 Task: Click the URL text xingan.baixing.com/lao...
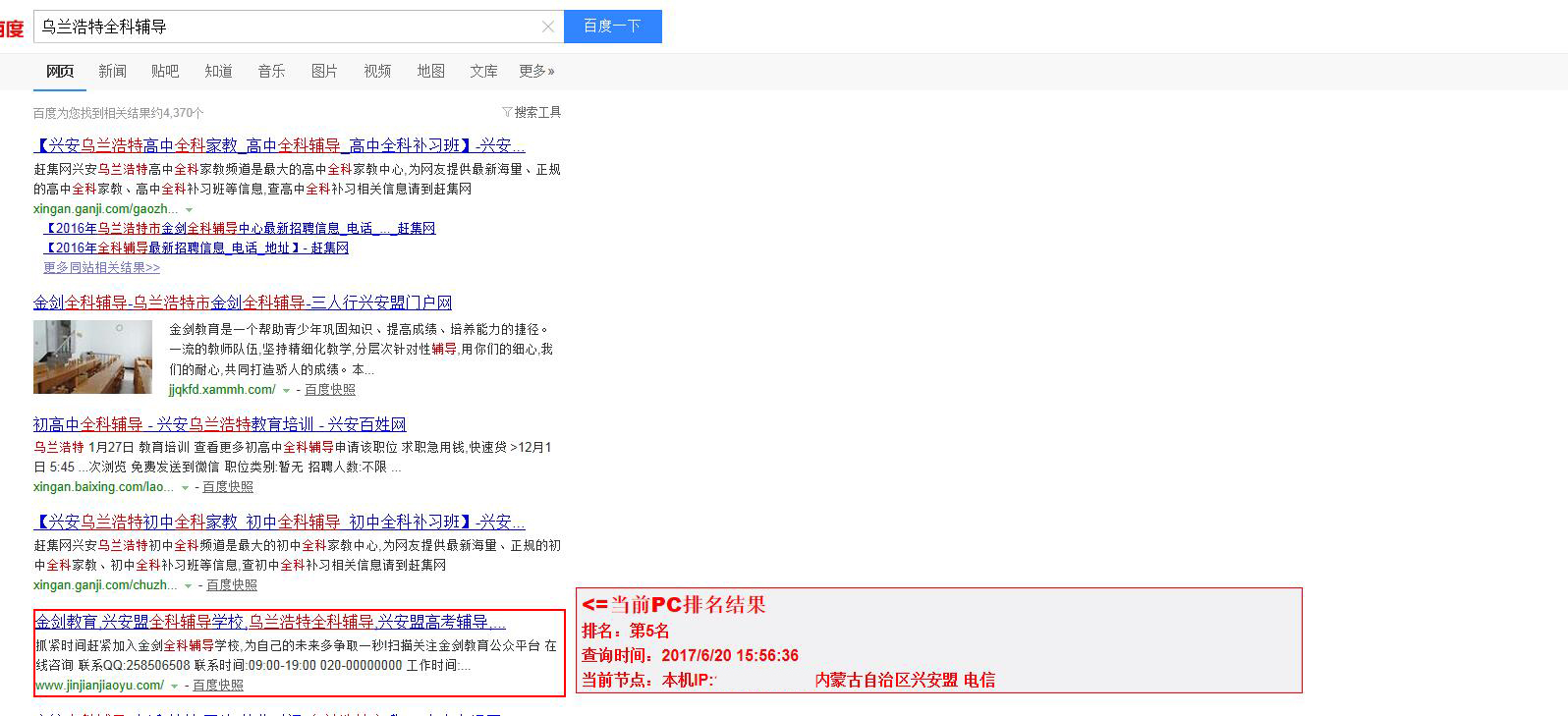(x=103, y=487)
